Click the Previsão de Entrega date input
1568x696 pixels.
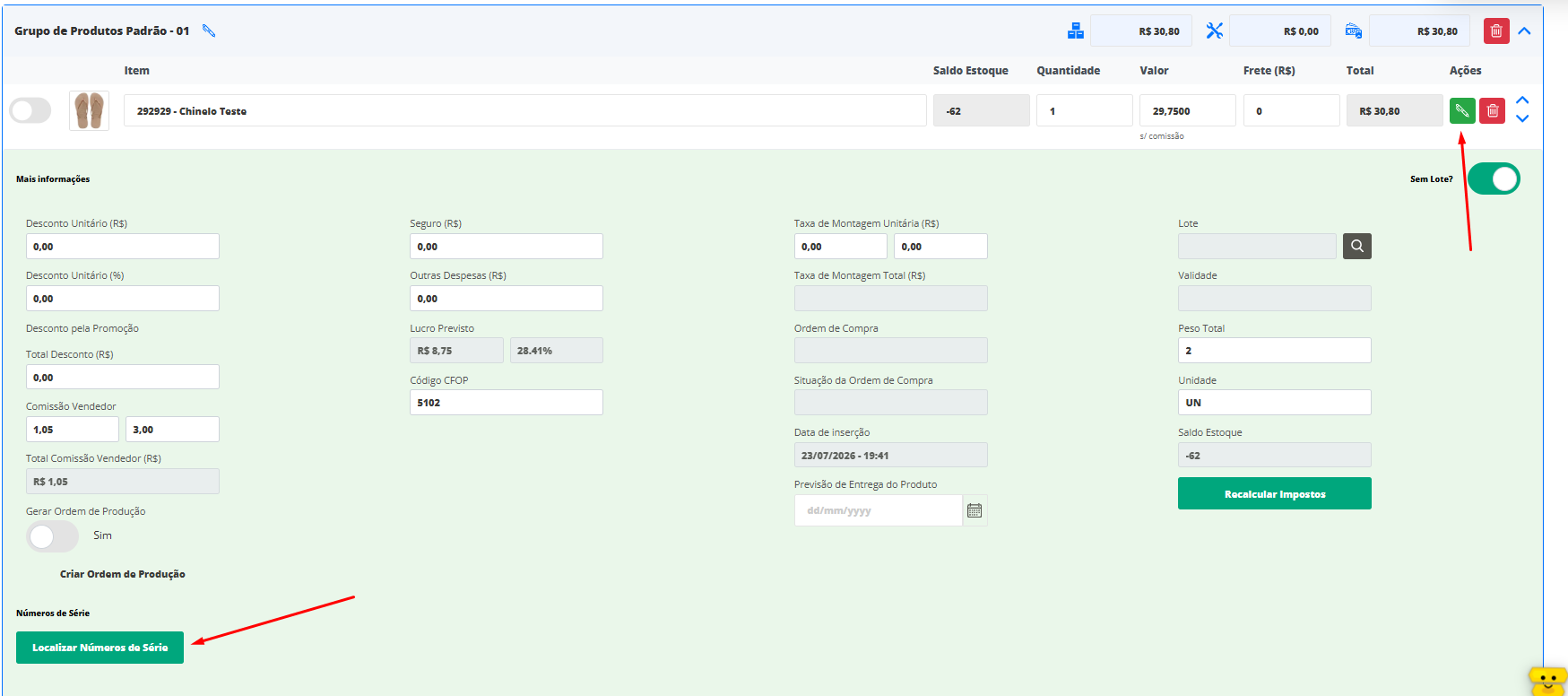879,510
